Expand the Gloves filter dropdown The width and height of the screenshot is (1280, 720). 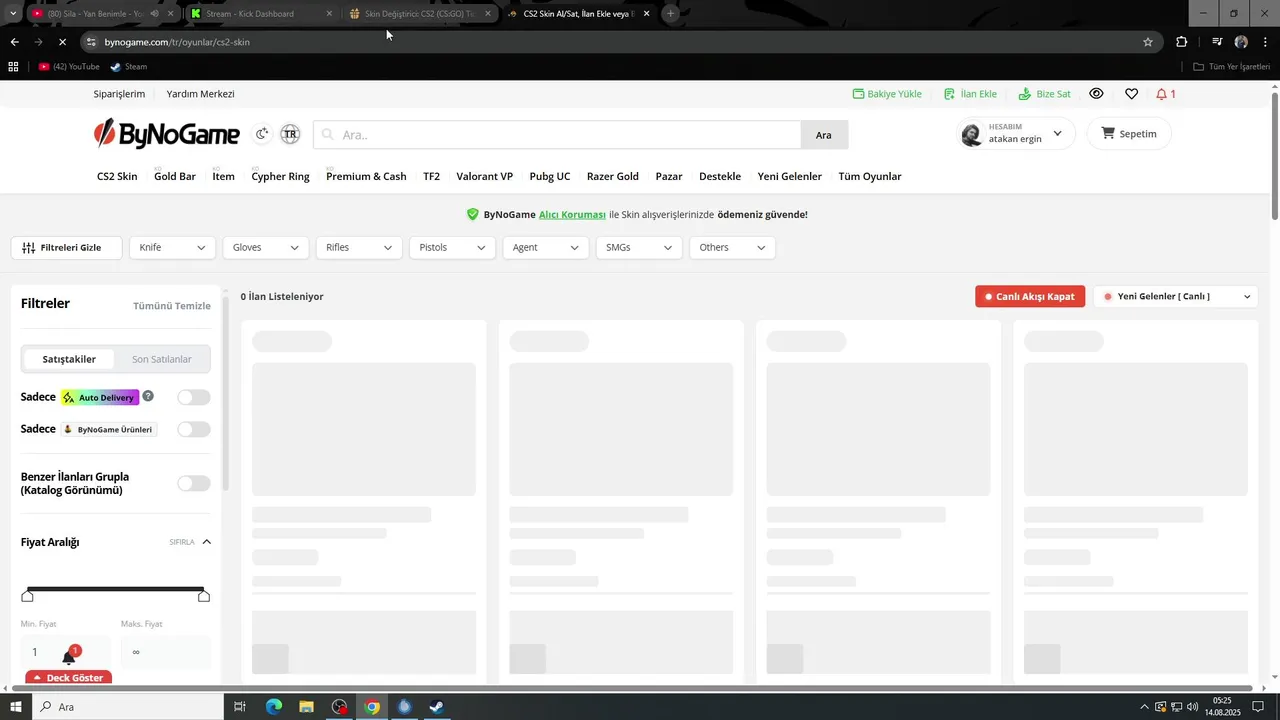[x=265, y=247]
